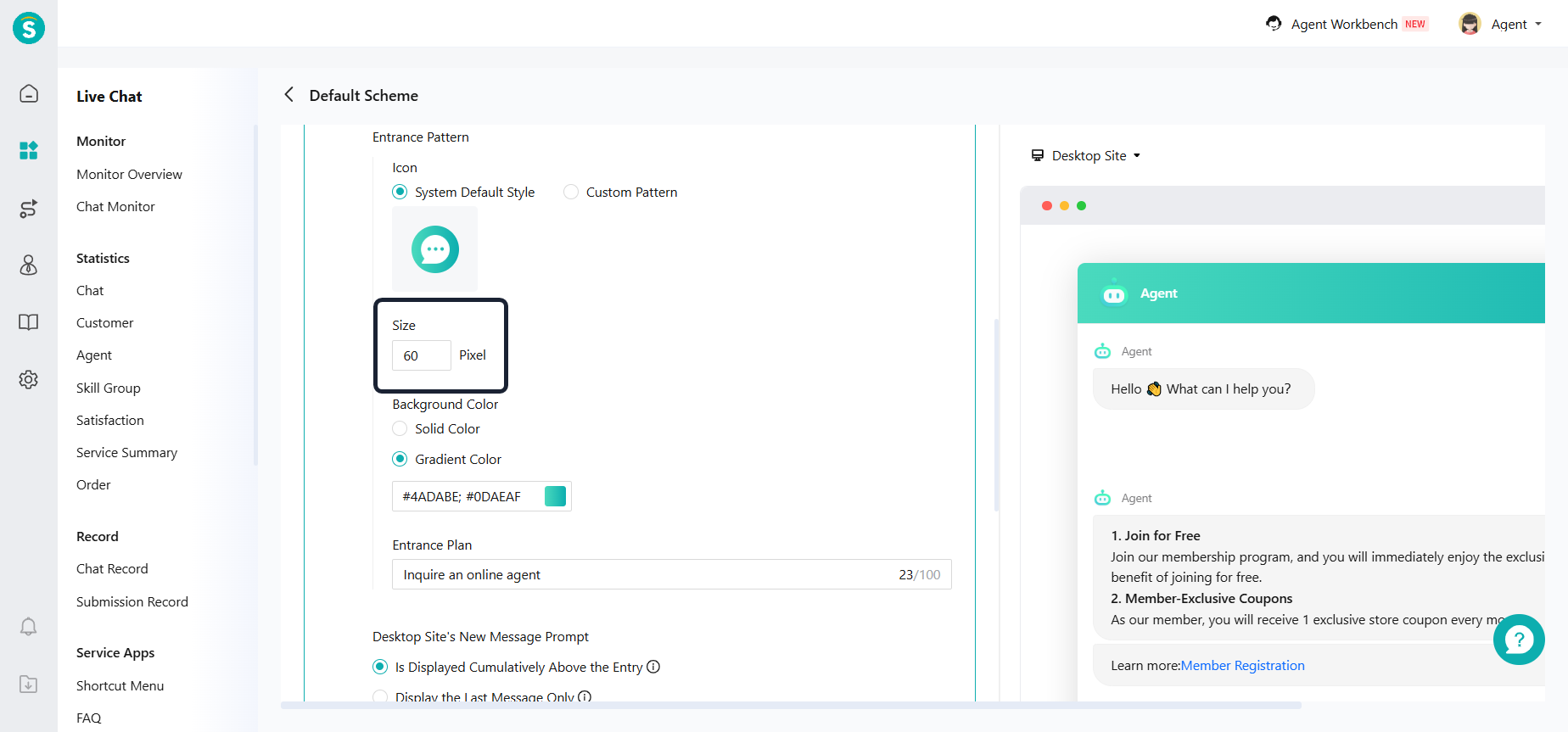
Task: Choose the System Default Style radio option
Action: pyautogui.click(x=400, y=193)
